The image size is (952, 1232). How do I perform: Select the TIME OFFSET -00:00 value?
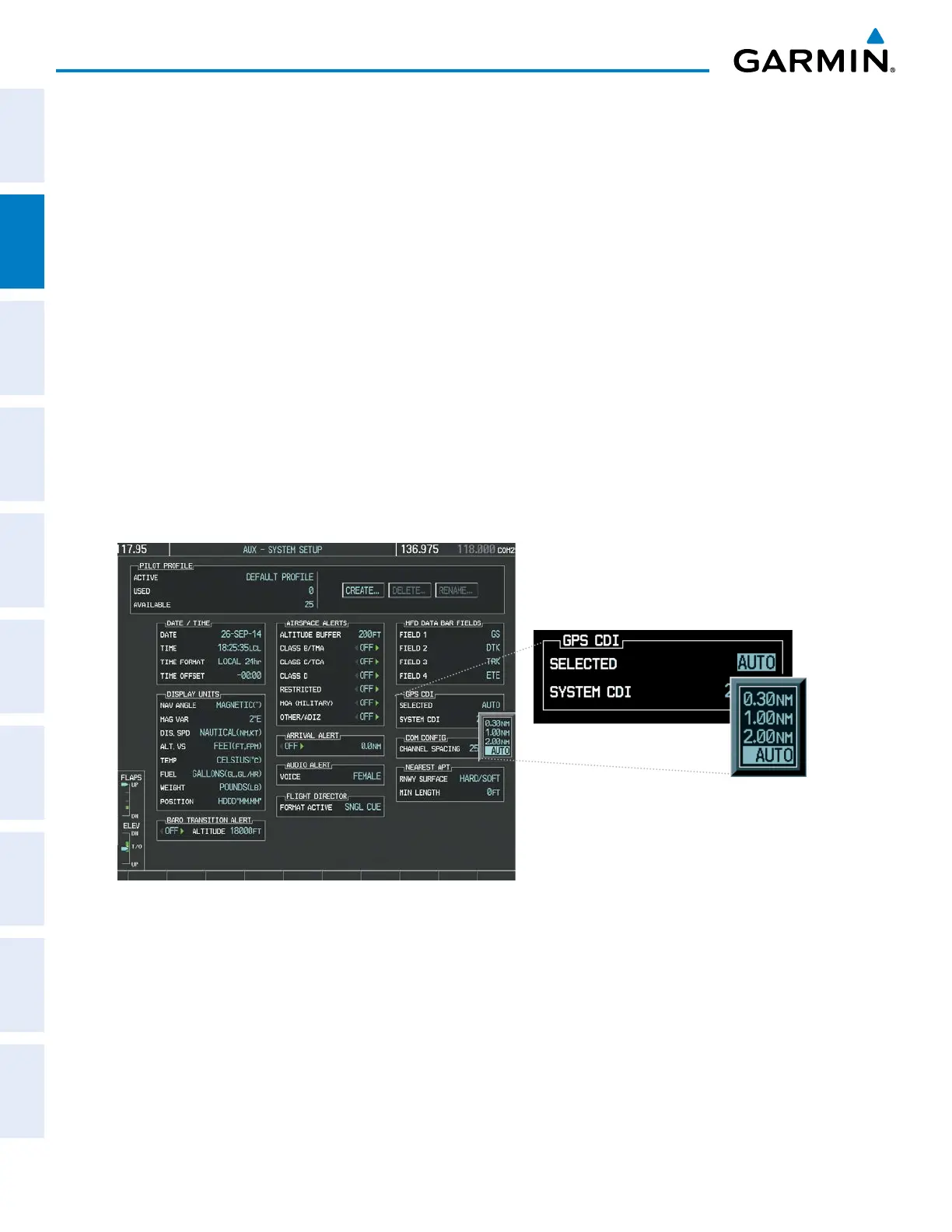point(249,676)
